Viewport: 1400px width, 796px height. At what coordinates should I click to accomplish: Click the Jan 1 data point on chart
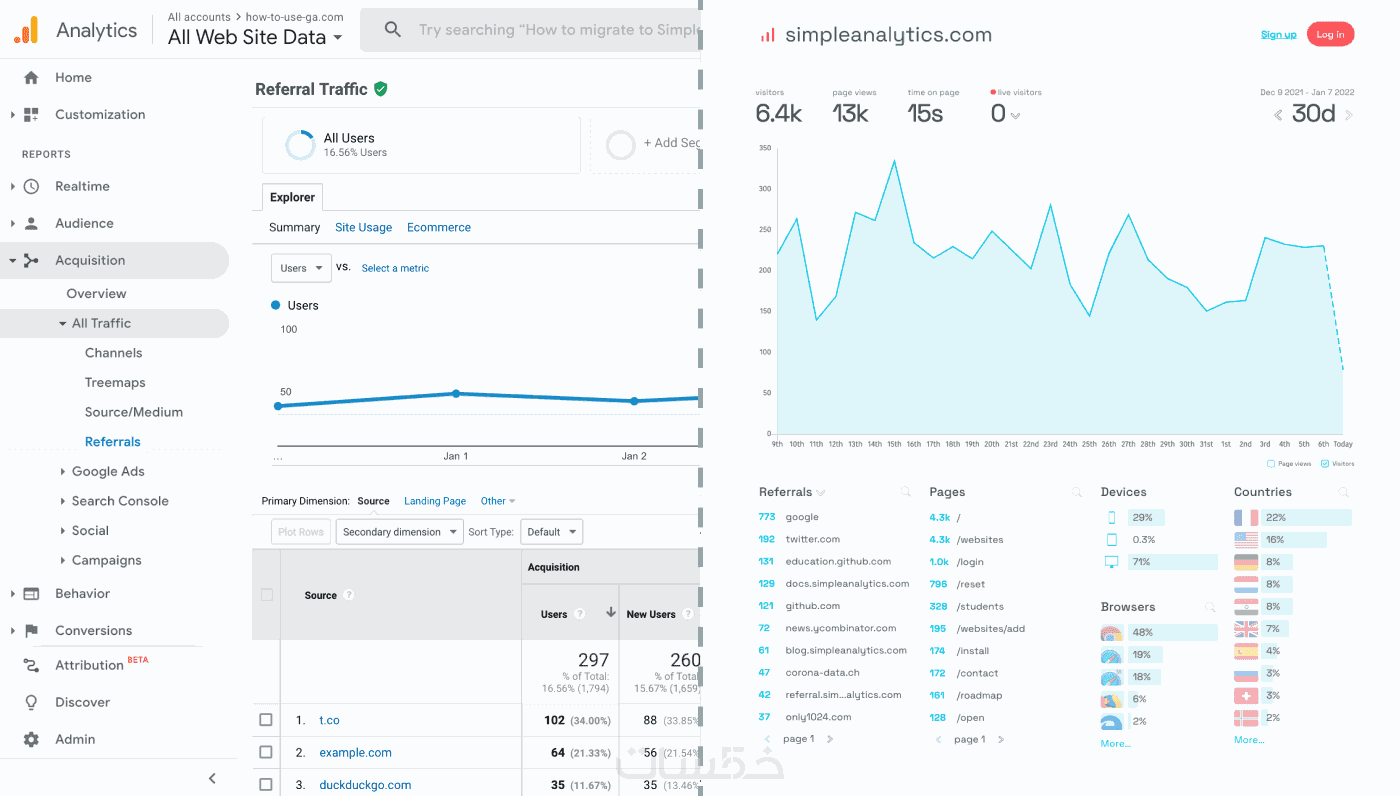[456, 394]
